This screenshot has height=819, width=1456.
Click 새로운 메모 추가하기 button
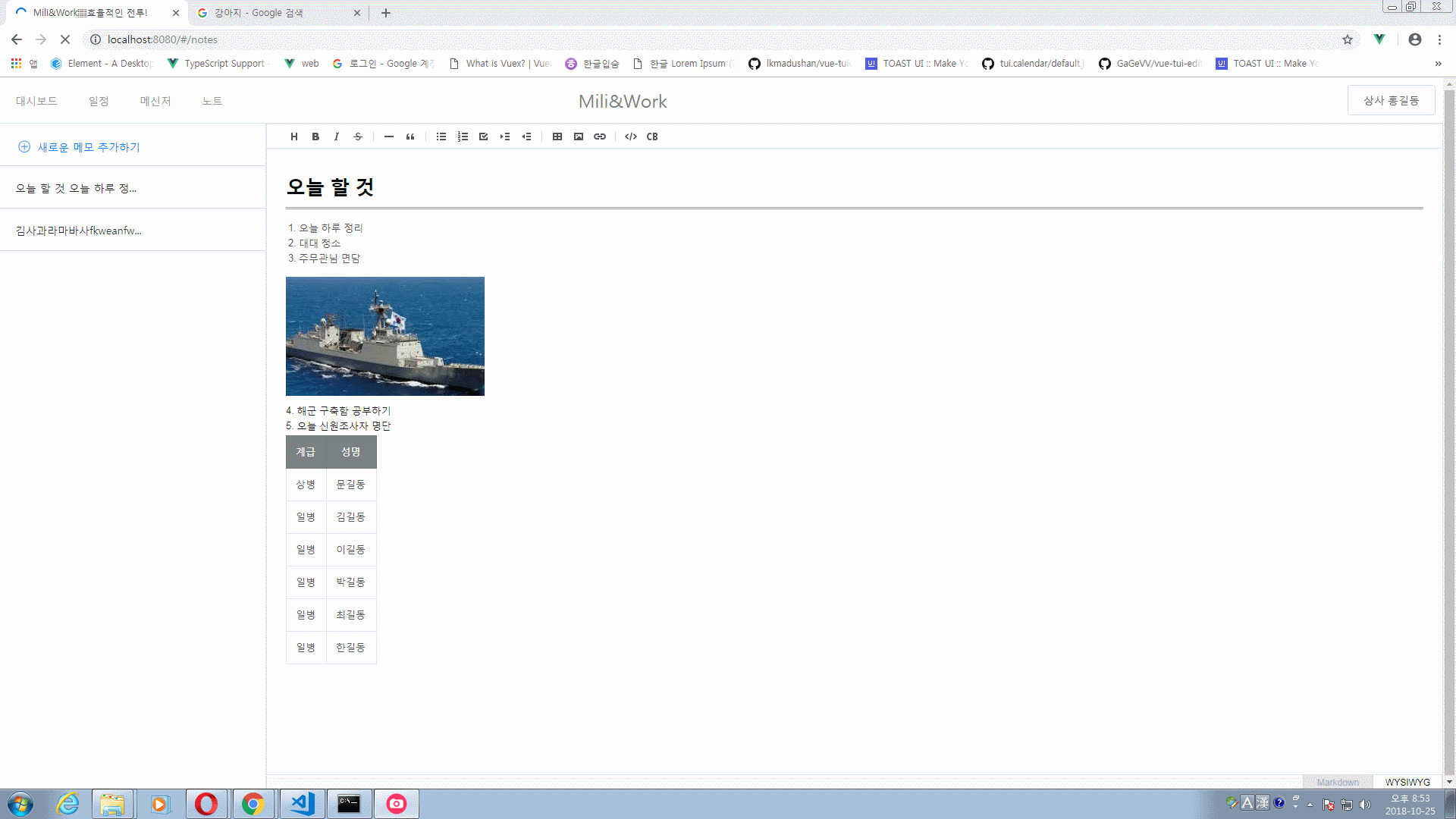click(x=80, y=147)
